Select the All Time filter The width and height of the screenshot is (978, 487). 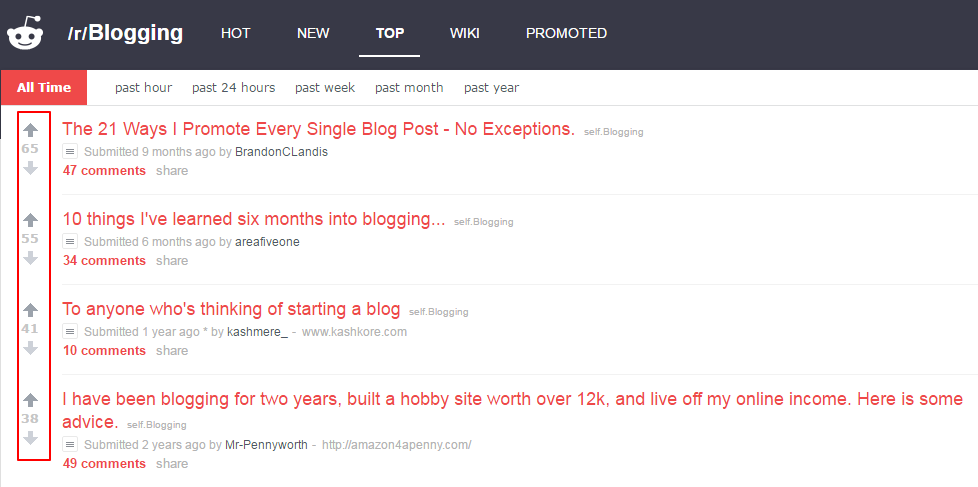[x=44, y=87]
